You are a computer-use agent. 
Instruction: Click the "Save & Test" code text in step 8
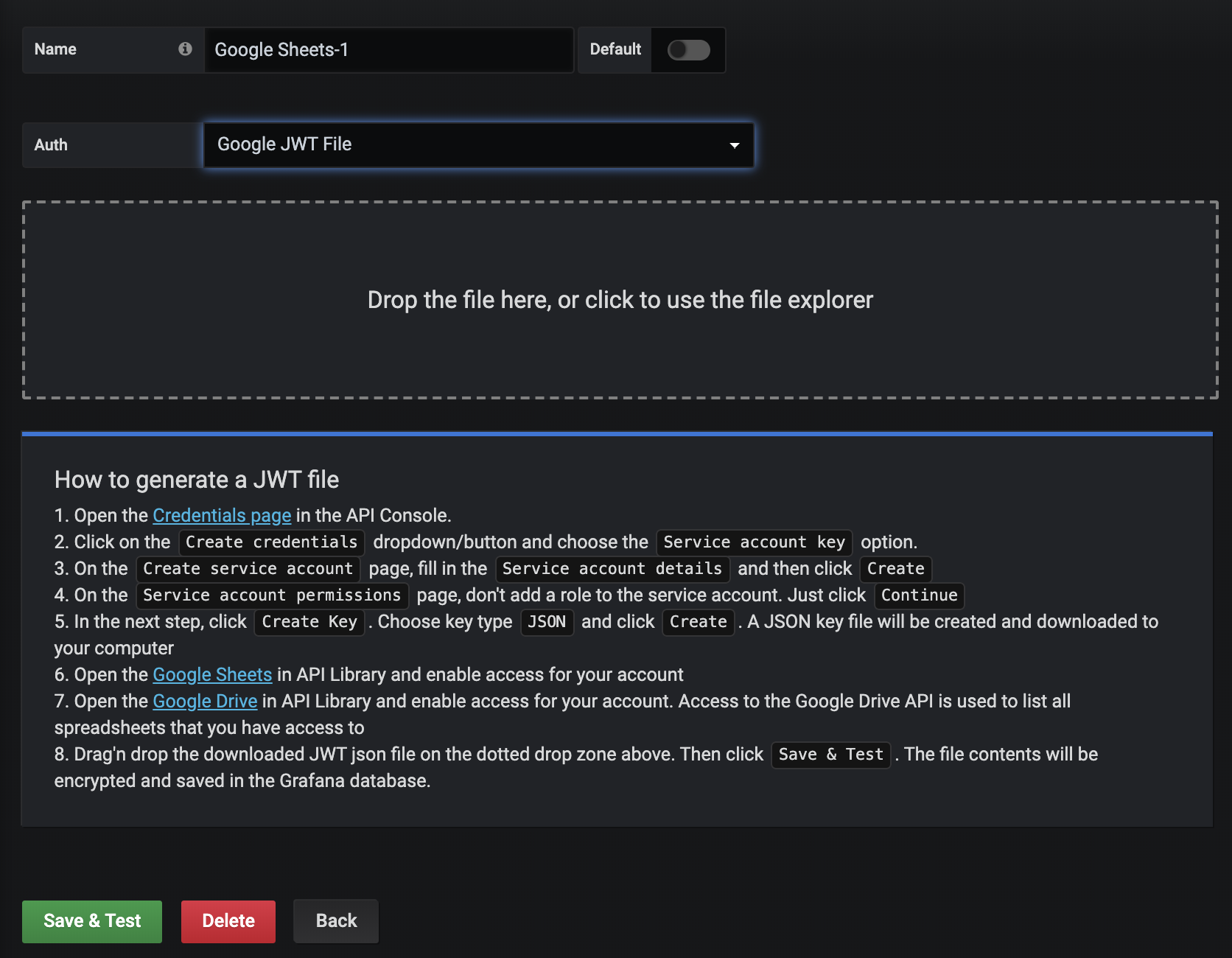pos(831,755)
